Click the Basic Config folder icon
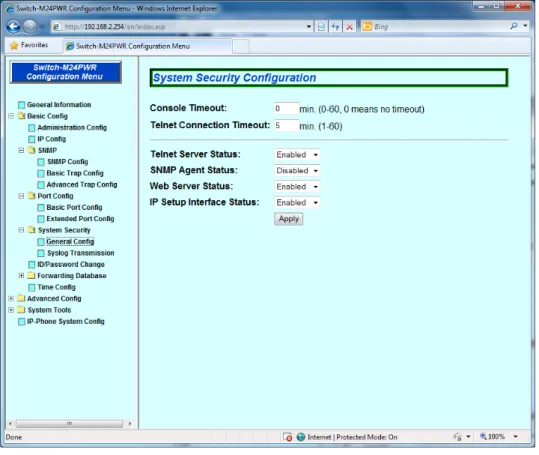539x455 pixels. 22,115
